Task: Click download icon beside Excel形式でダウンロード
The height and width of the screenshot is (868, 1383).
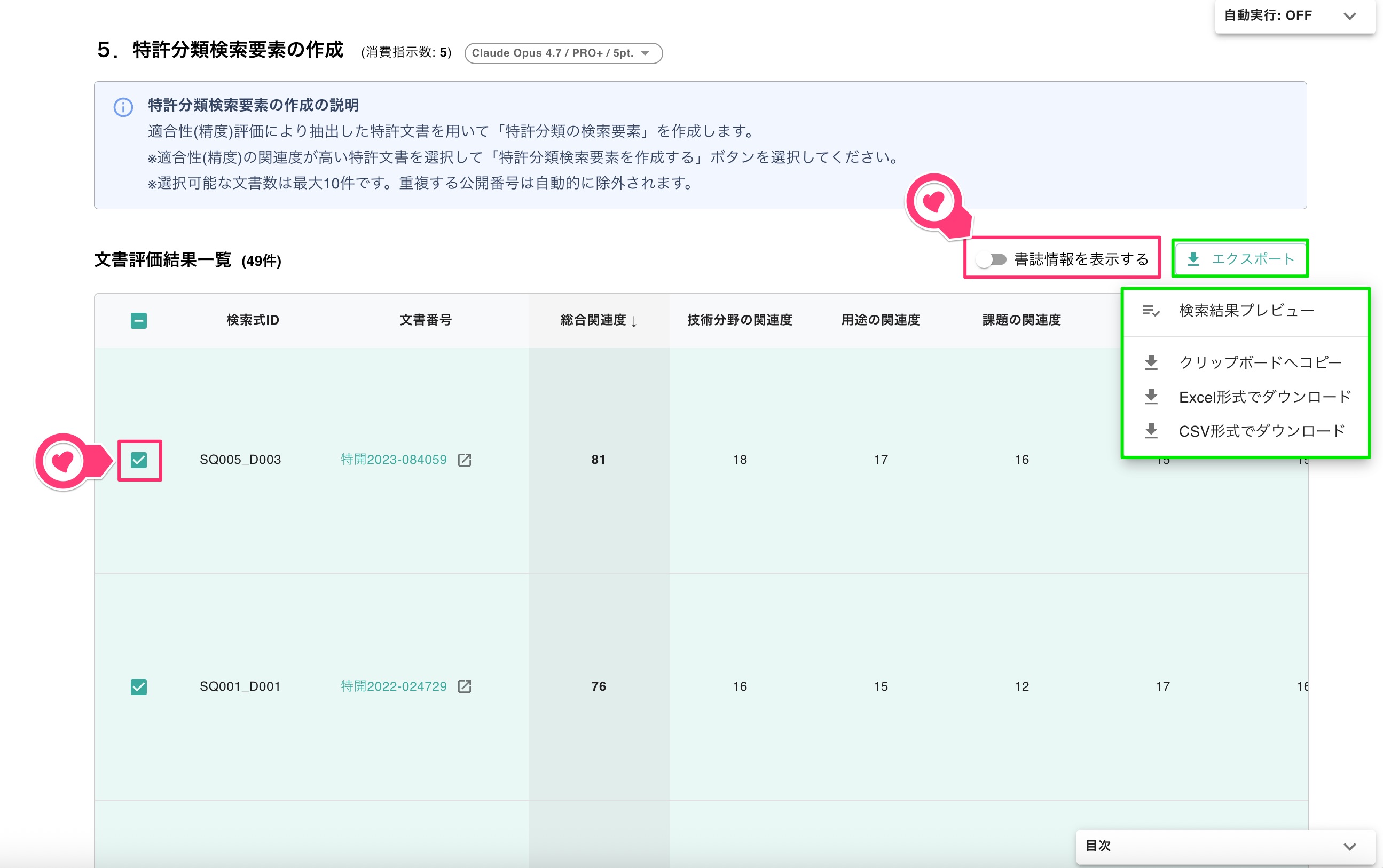Action: (x=1151, y=397)
